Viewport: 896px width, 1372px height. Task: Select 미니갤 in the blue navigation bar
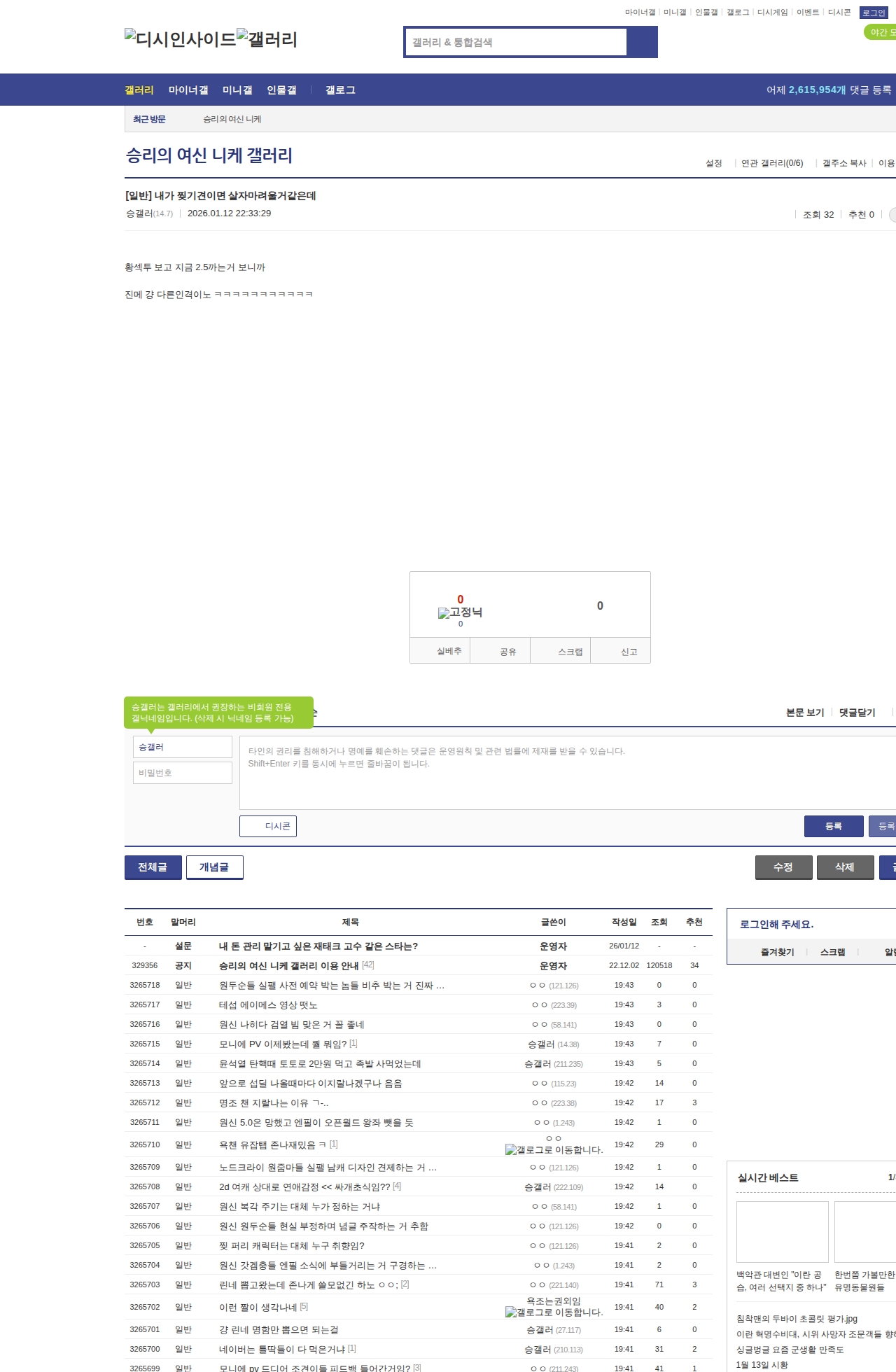coord(237,90)
